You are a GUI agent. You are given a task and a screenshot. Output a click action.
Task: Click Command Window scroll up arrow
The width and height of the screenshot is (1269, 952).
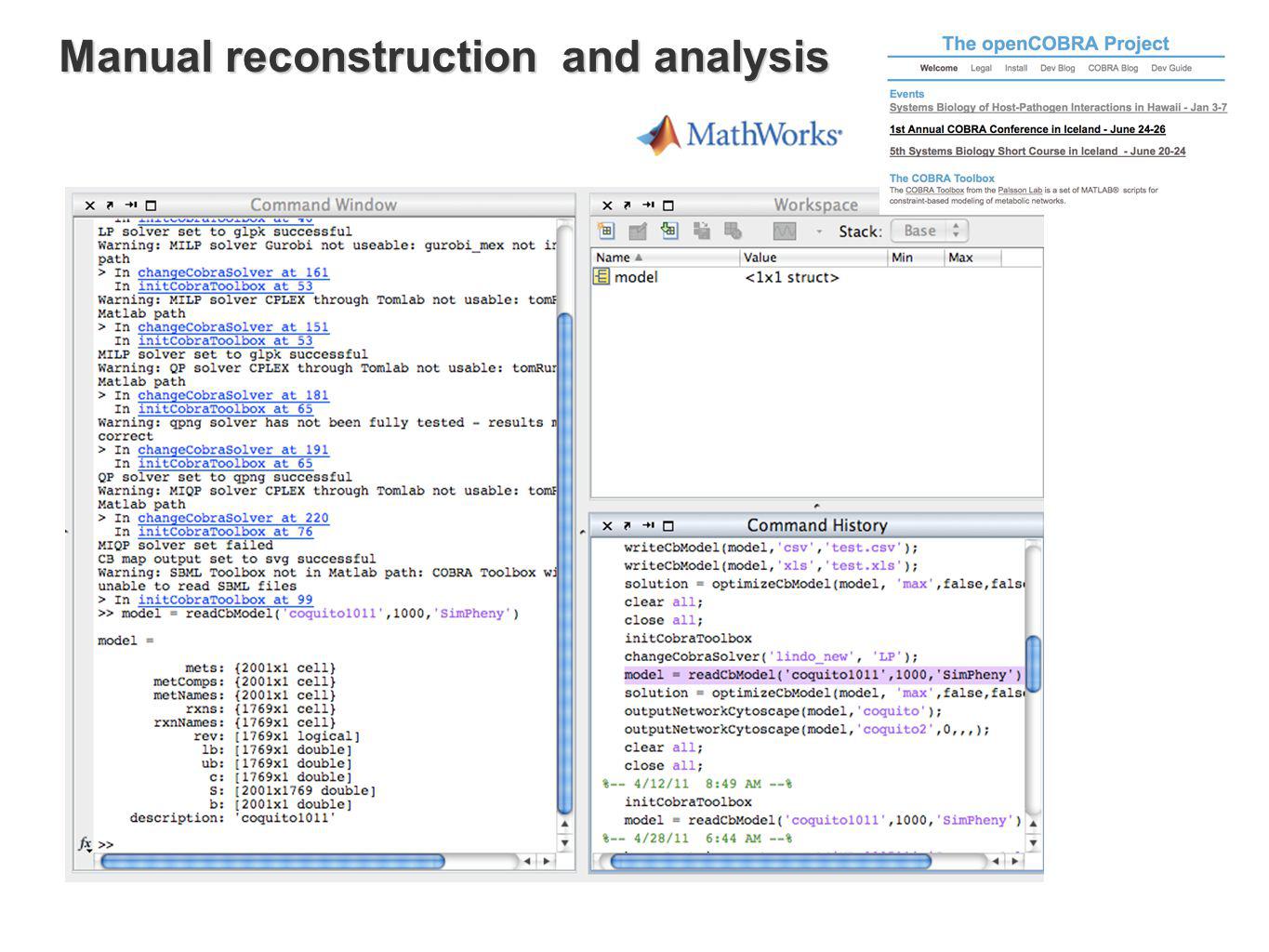point(564,824)
